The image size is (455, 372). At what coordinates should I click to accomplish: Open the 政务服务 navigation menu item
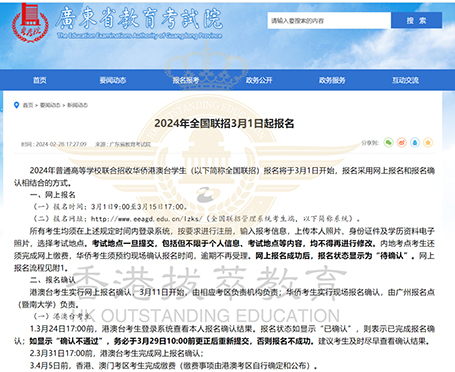(x=332, y=80)
